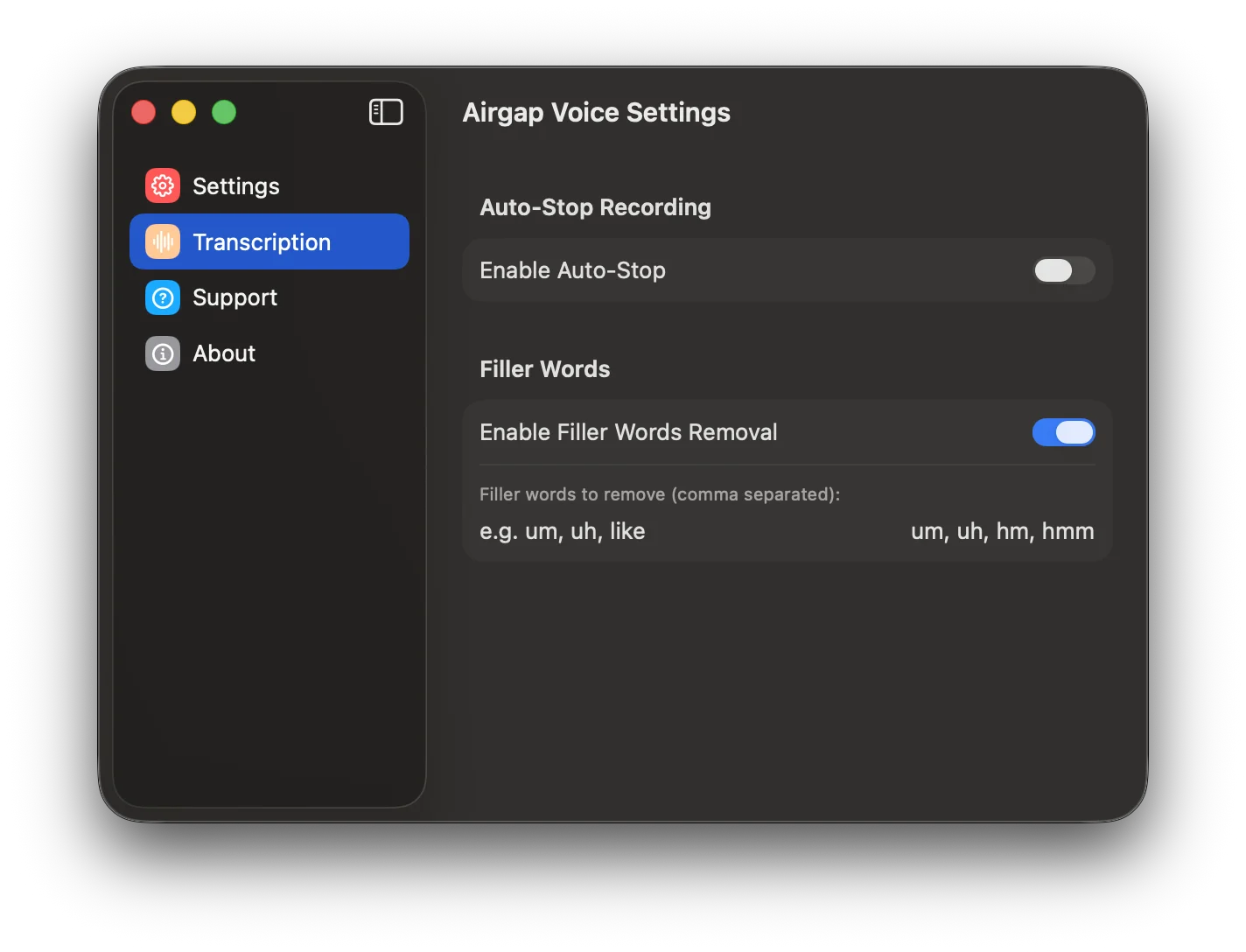Image resolution: width=1246 pixels, height=952 pixels.
Task: Click the yellow minimize window button
Action: tap(183, 112)
